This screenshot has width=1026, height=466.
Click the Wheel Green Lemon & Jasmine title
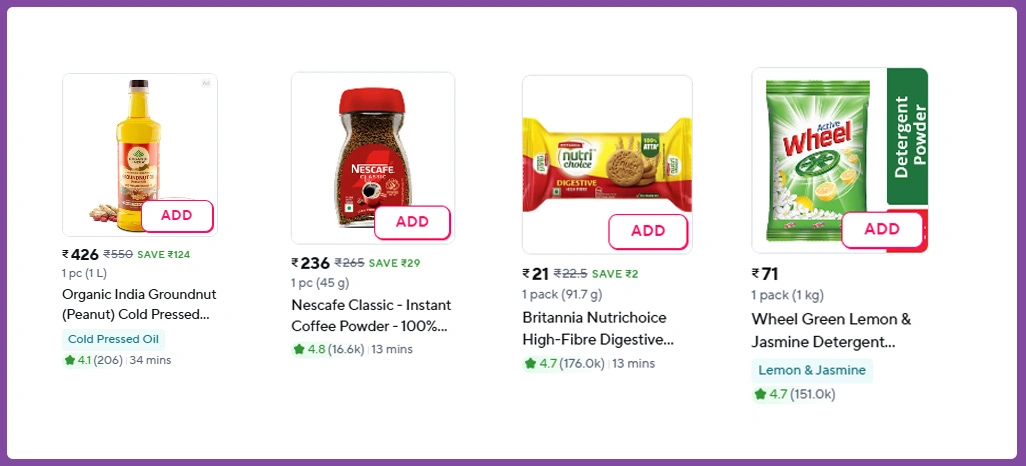pyautogui.click(x=831, y=330)
